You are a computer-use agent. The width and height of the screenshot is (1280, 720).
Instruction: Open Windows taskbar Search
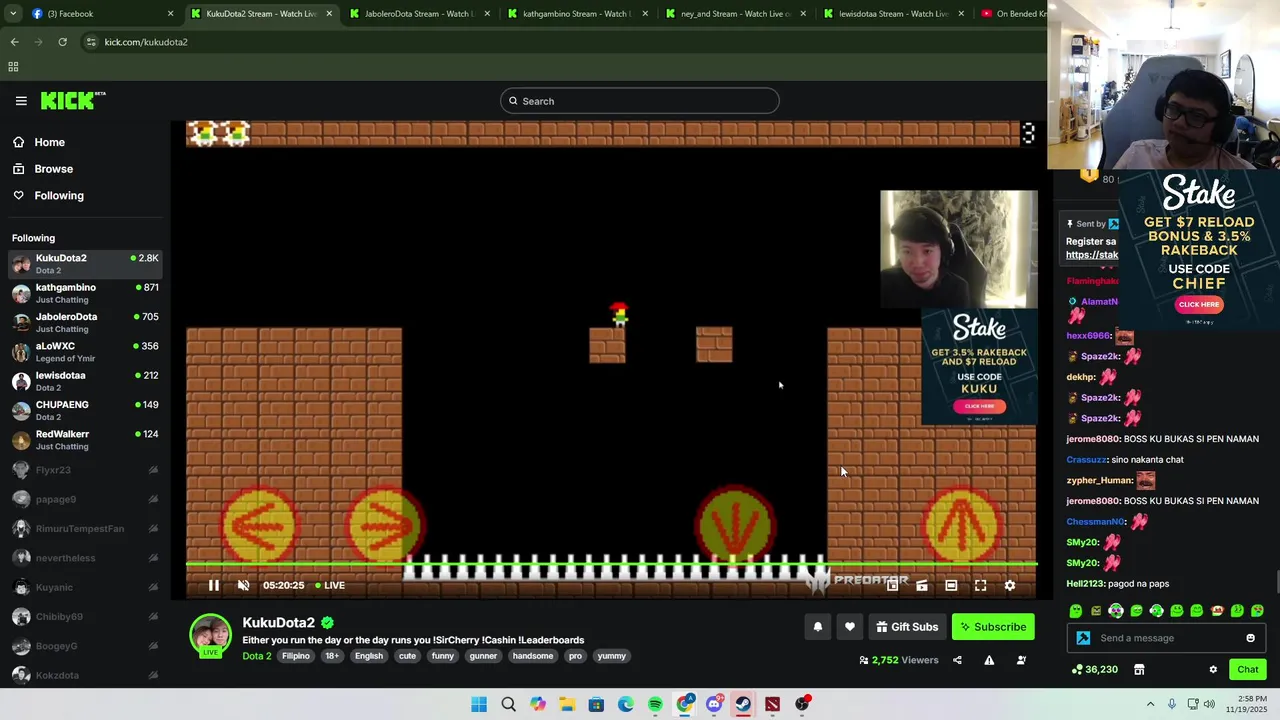pos(508,704)
